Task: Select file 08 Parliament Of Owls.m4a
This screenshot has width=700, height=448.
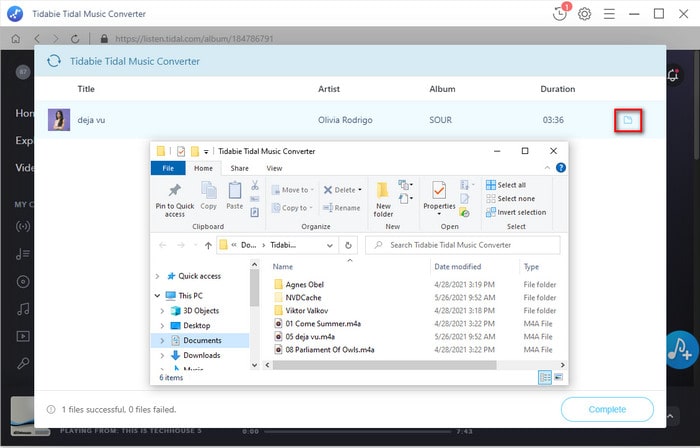Action: [330, 349]
